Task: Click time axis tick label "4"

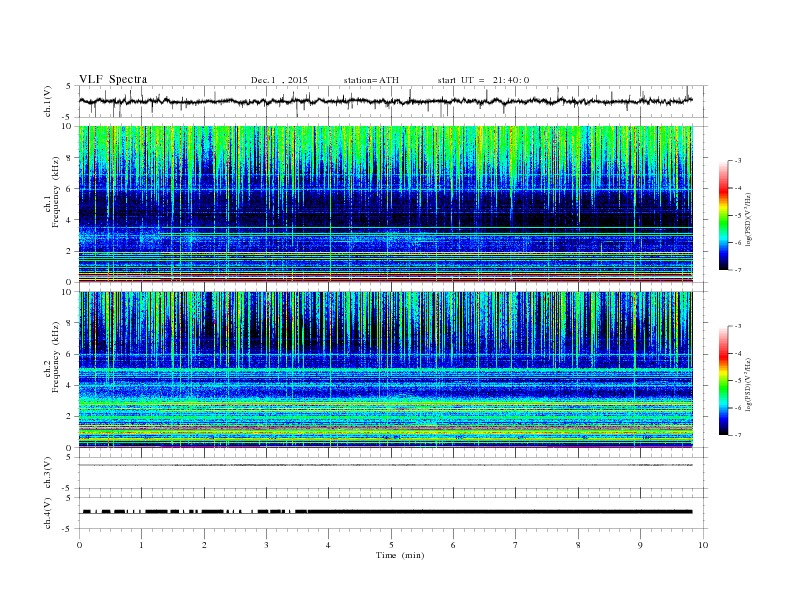Action: click(328, 545)
